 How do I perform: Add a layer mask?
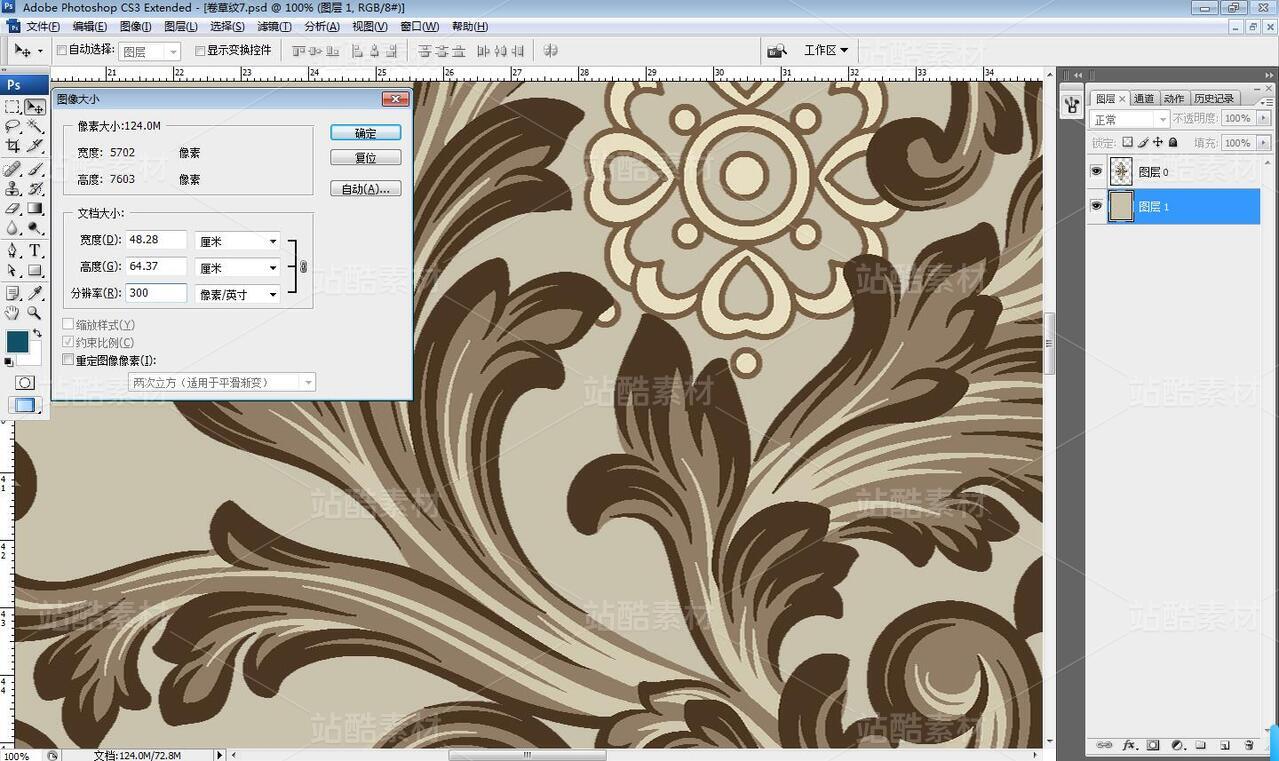point(1153,745)
